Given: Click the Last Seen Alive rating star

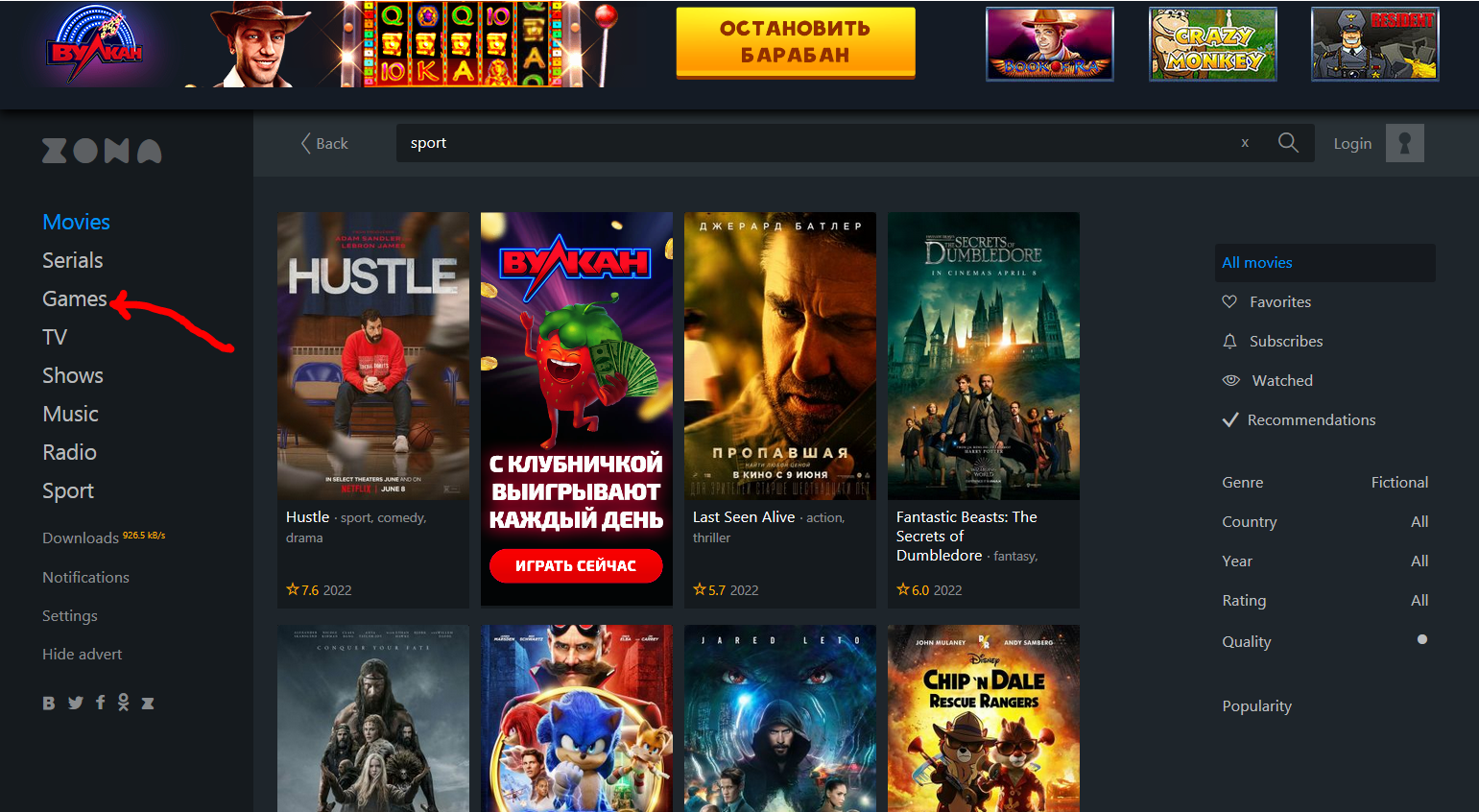Looking at the screenshot, I should tap(700, 589).
